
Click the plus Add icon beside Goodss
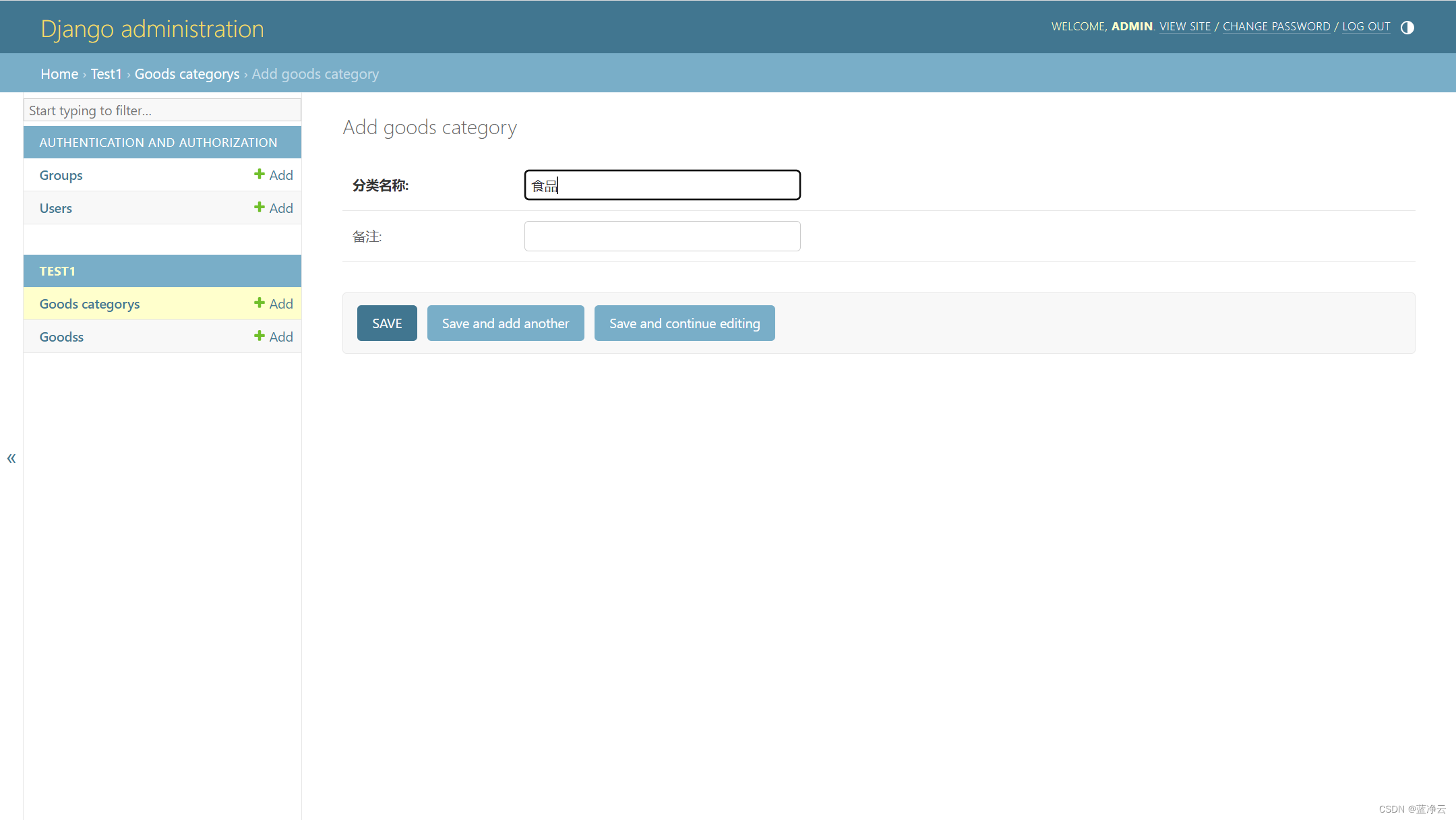pos(274,337)
